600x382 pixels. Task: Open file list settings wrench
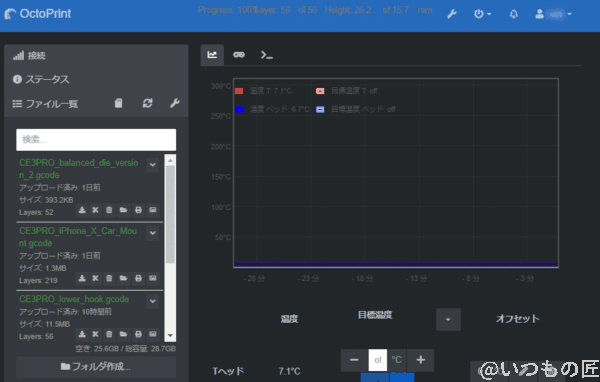175,103
